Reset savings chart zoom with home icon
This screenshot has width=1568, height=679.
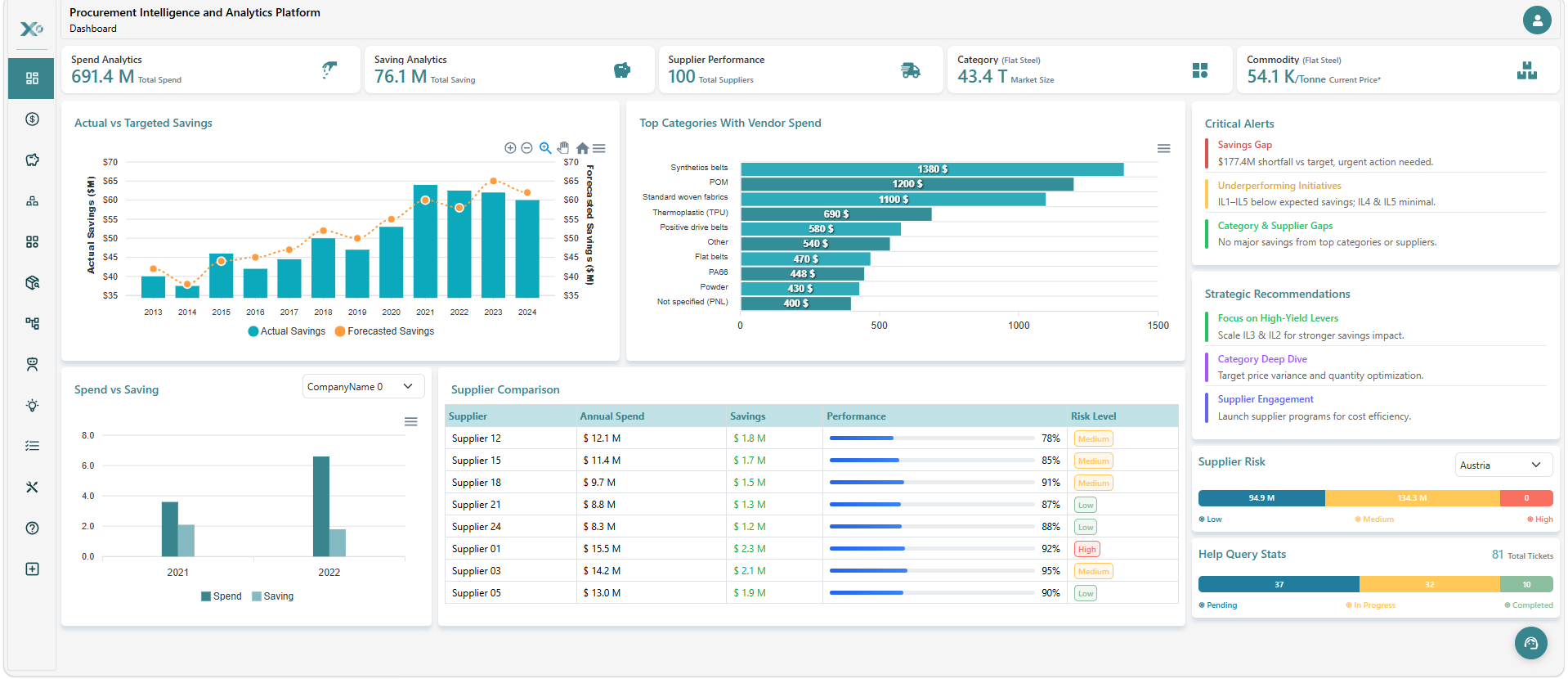click(582, 148)
